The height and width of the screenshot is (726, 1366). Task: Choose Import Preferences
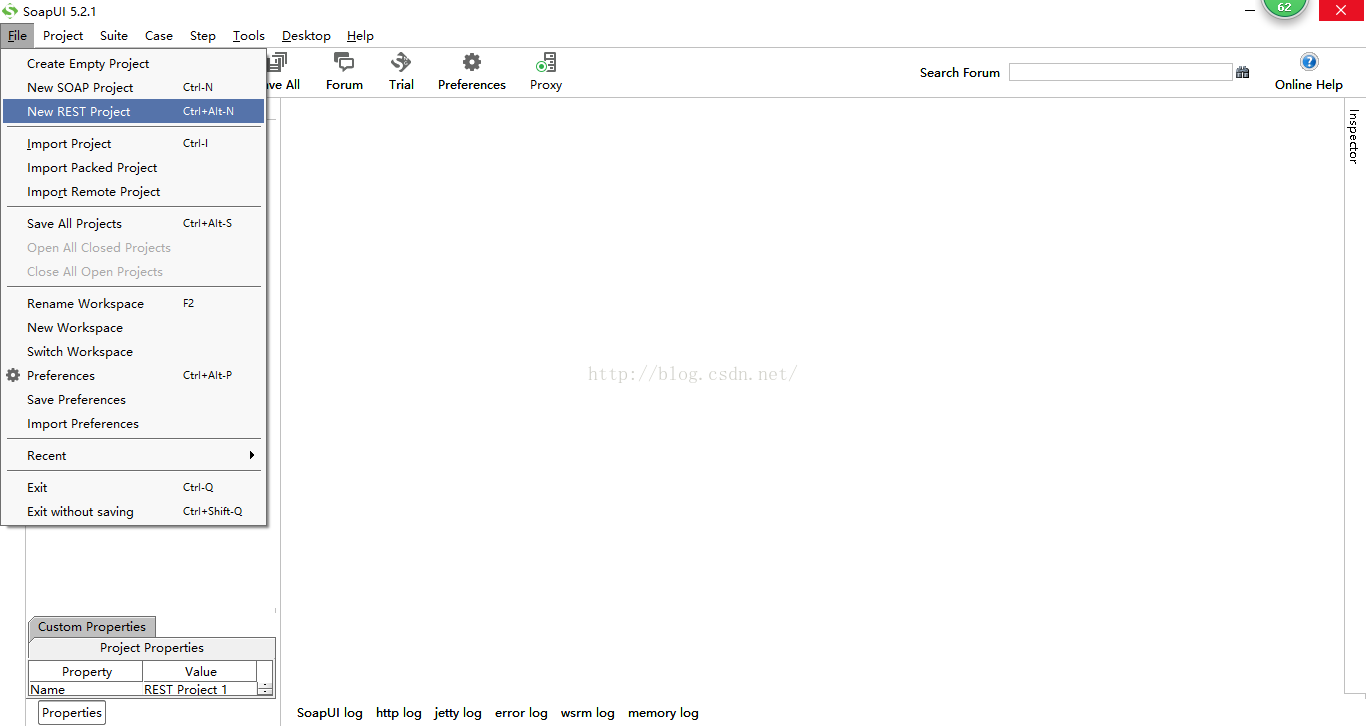tap(133, 423)
